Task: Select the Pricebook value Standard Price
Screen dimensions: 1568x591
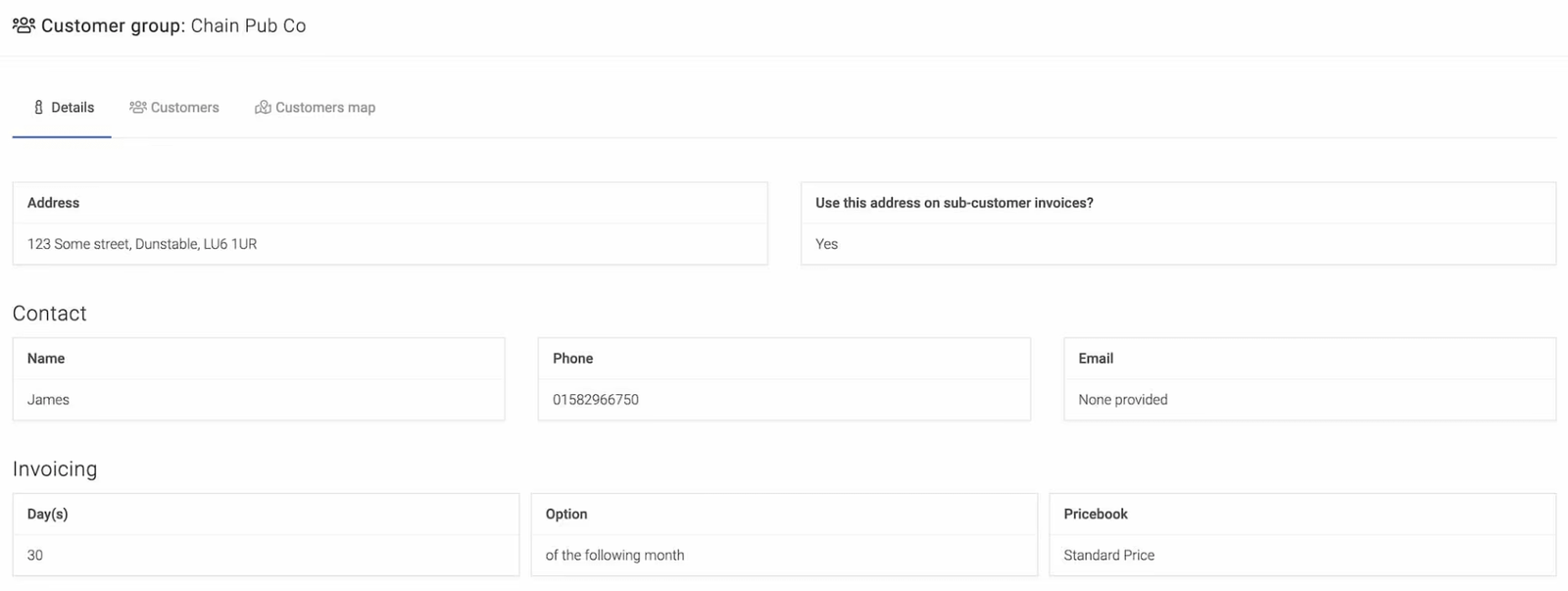Action: point(1108,555)
